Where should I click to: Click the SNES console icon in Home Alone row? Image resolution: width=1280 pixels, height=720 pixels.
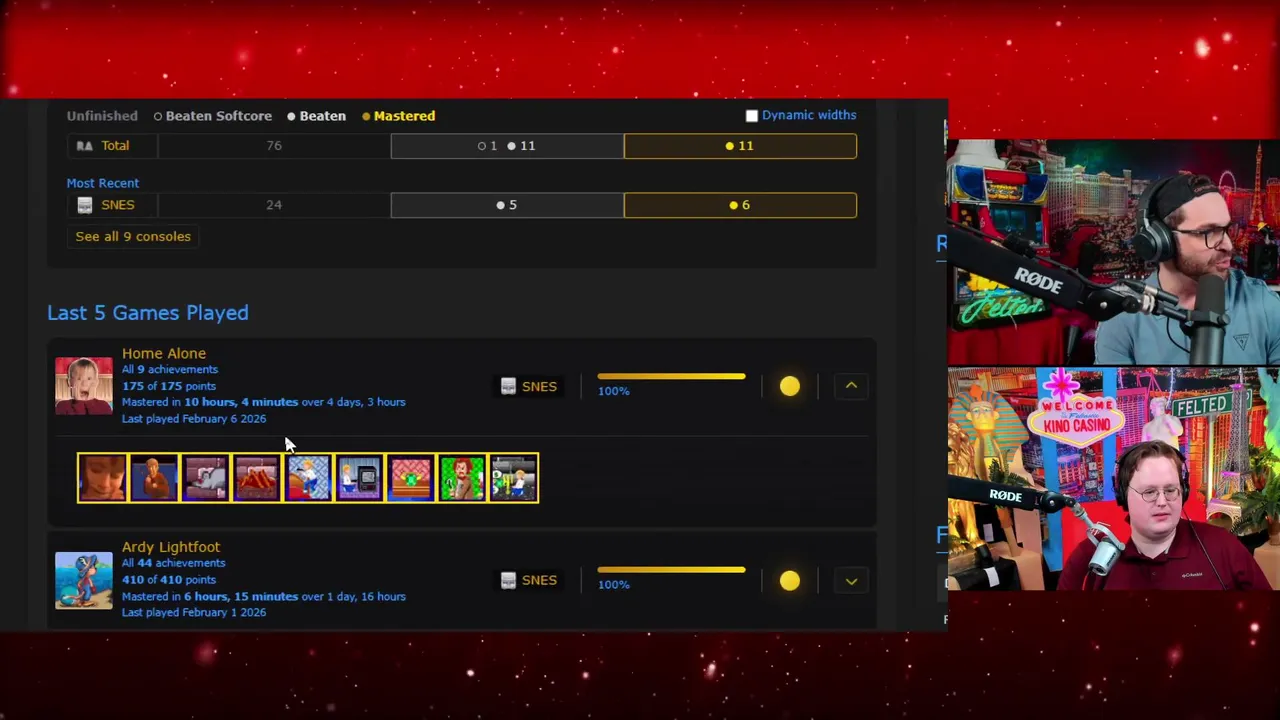pos(508,386)
